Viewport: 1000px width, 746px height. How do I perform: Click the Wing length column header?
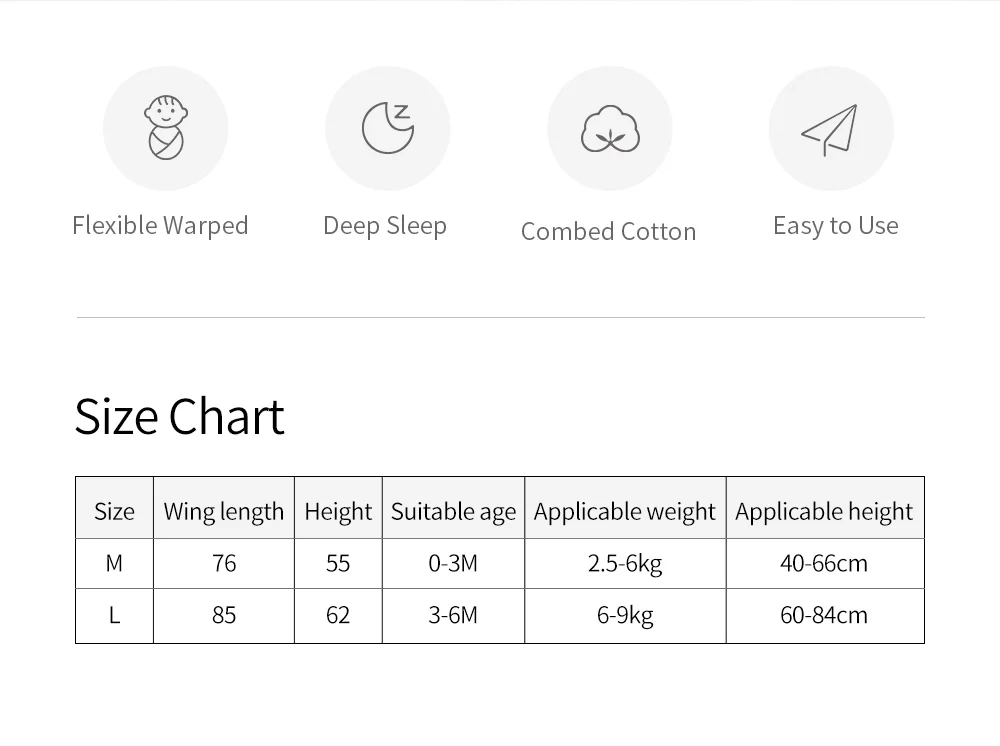coord(224,511)
